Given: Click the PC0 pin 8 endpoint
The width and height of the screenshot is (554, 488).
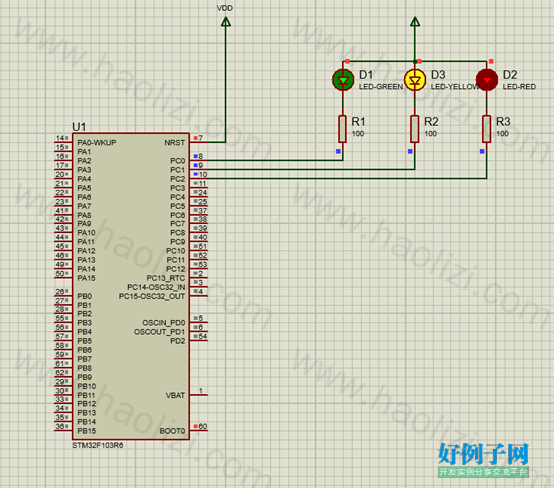Looking at the screenshot, I should point(195,156).
